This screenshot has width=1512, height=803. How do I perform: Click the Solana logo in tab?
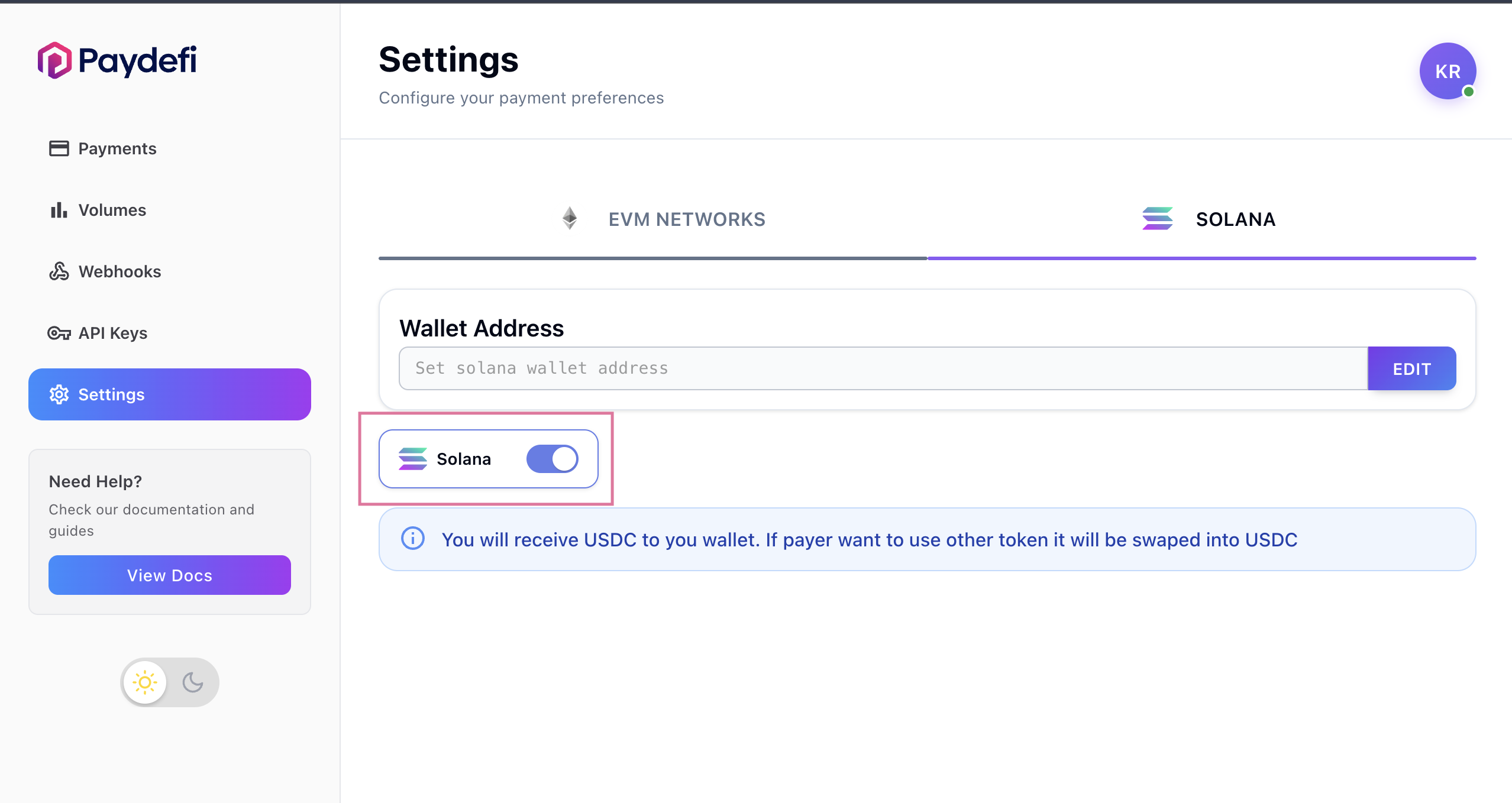point(1157,219)
